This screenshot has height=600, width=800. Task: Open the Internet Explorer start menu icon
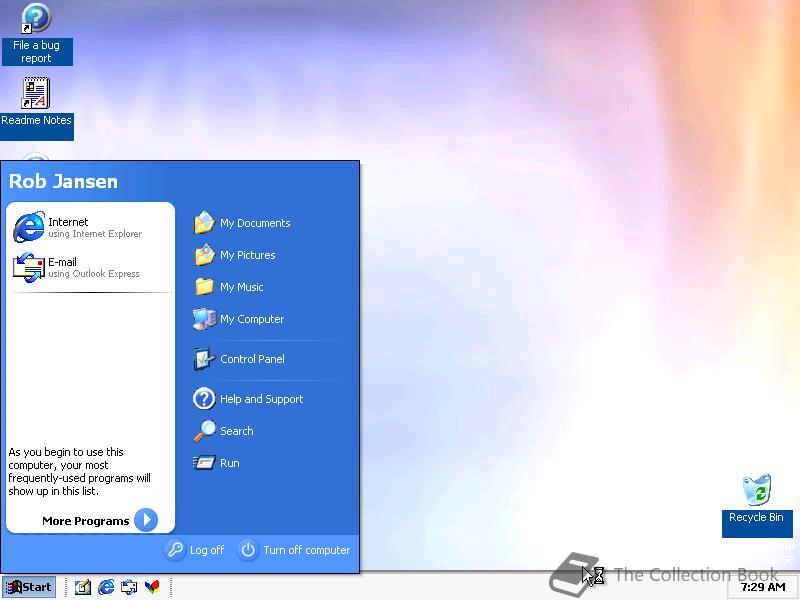29,227
